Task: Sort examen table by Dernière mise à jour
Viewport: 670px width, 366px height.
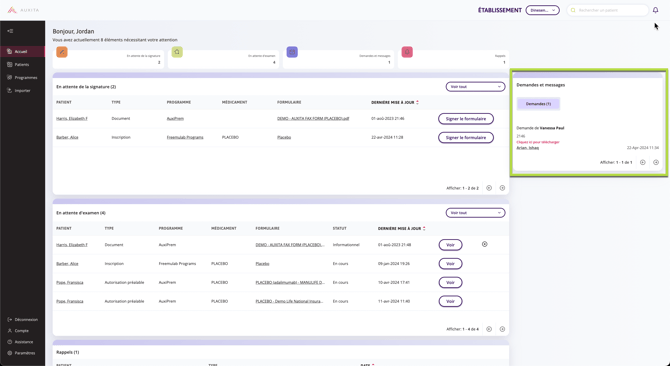Action: (x=402, y=228)
